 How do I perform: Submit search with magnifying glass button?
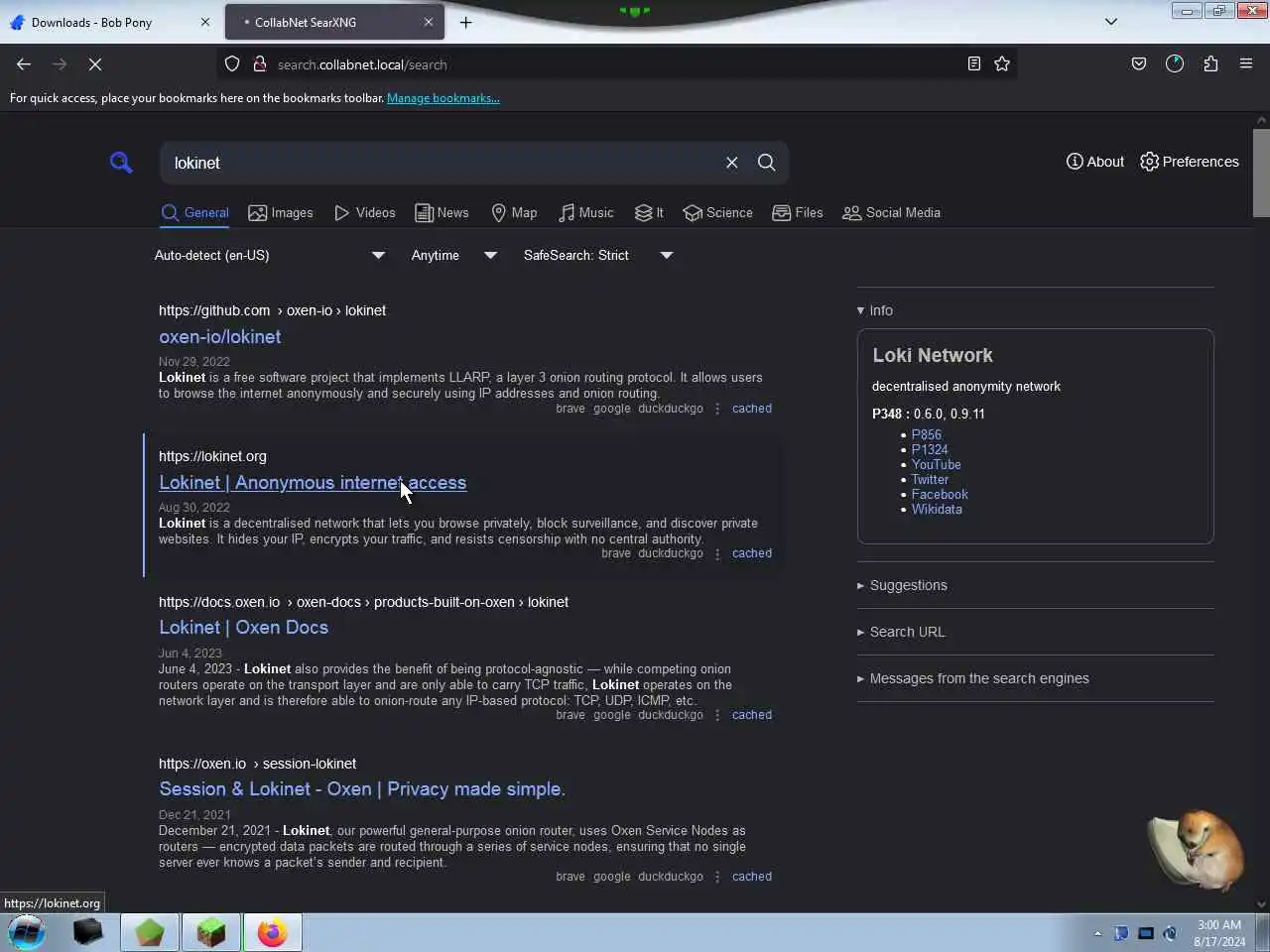pyautogui.click(x=766, y=163)
